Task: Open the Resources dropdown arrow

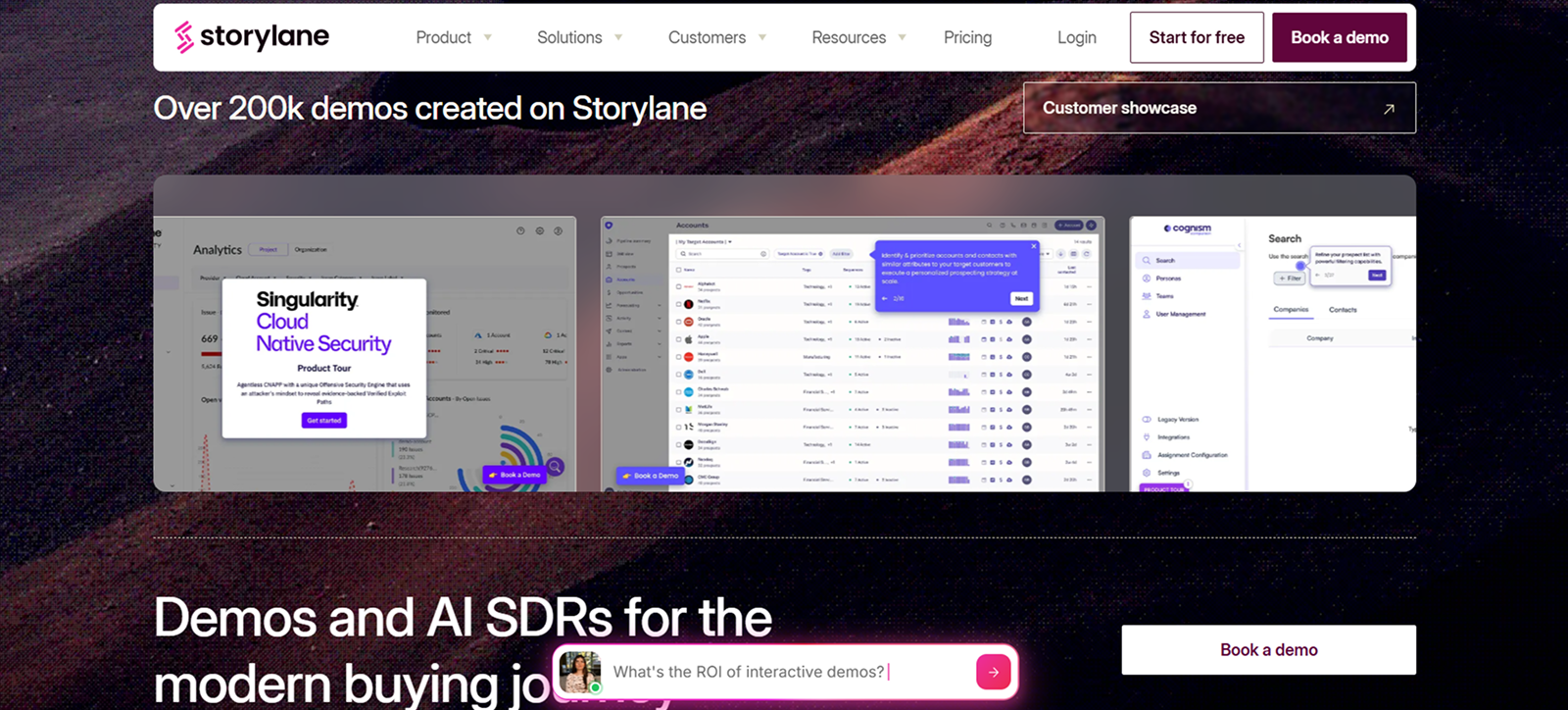Action: (x=903, y=37)
